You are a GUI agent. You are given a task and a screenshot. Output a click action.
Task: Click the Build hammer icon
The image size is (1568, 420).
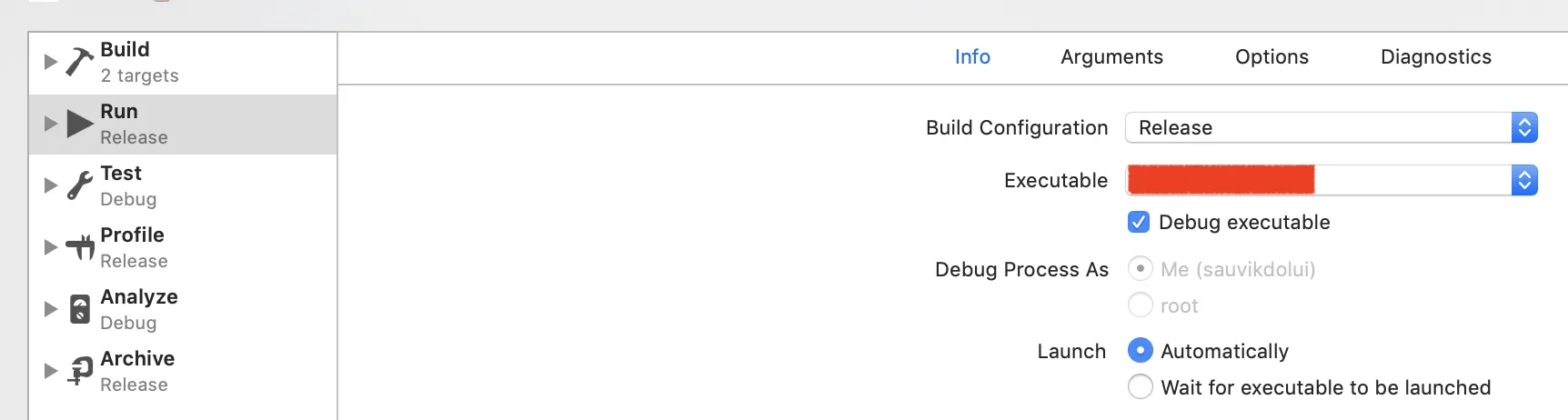click(80, 62)
